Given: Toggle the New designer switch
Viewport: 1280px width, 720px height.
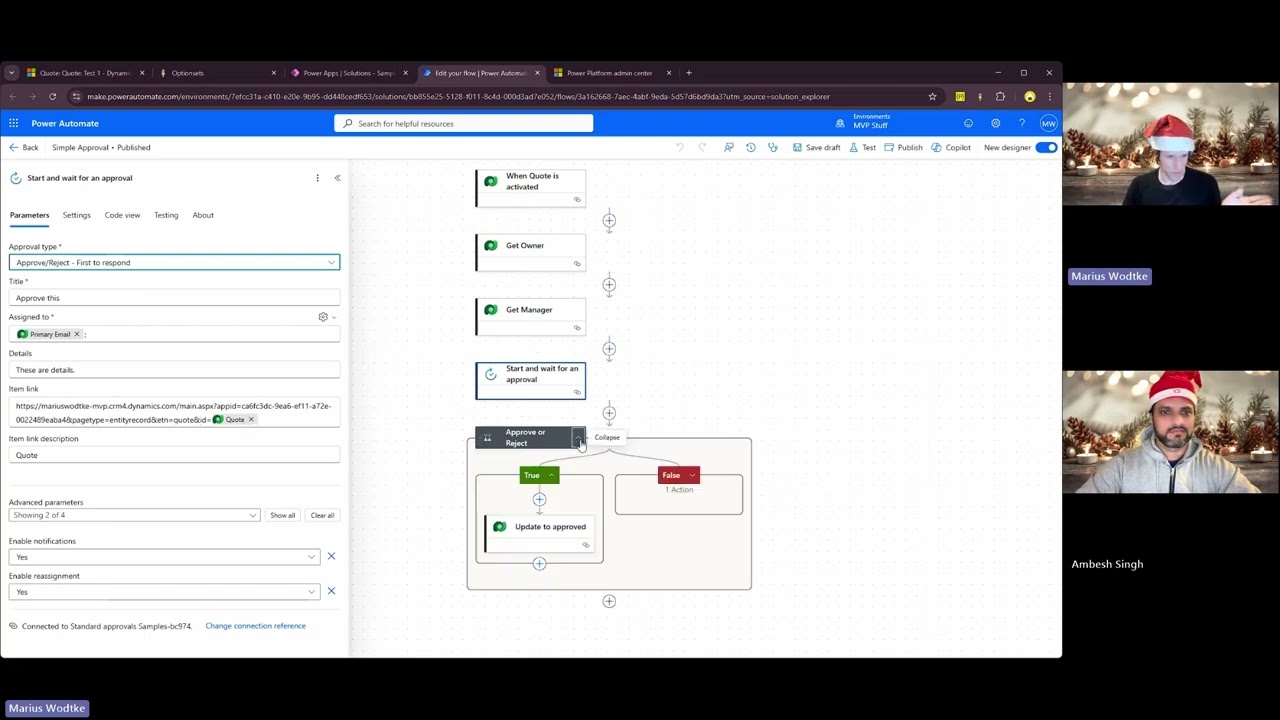Looking at the screenshot, I should tap(1046, 147).
